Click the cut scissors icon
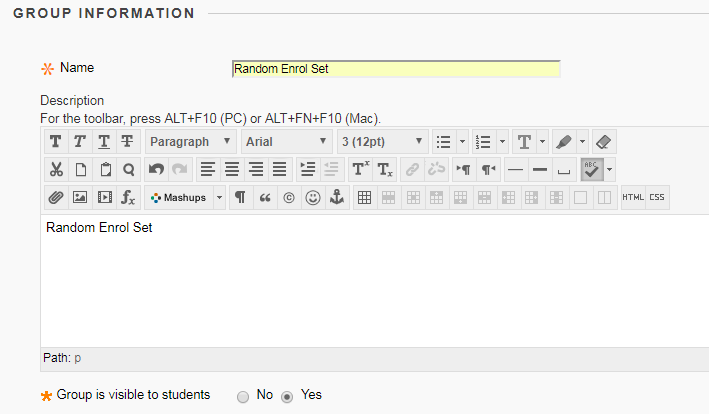The image size is (709, 414). (56, 170)
